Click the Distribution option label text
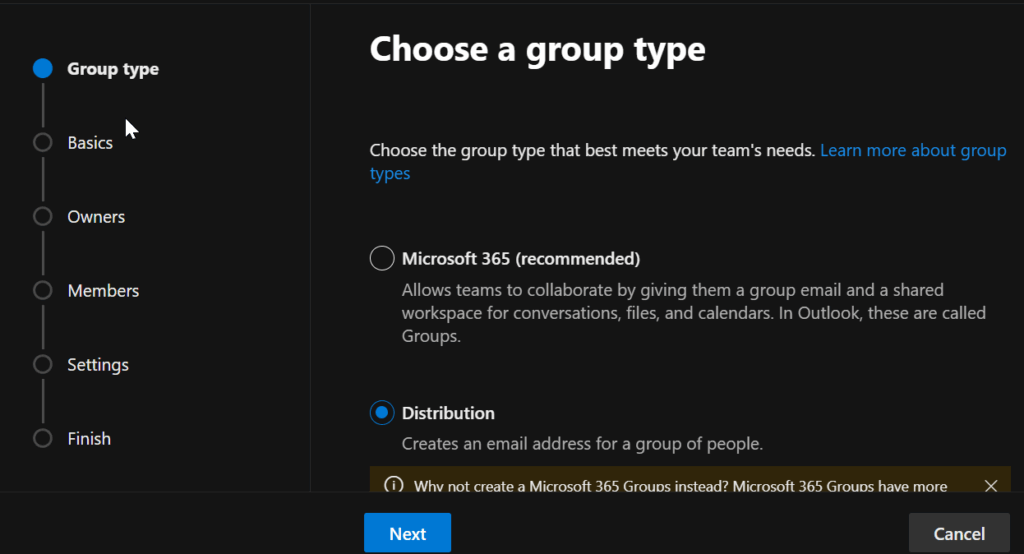Image resolution: width=1024 pixels, height=554 pixels. coord(448,413)
